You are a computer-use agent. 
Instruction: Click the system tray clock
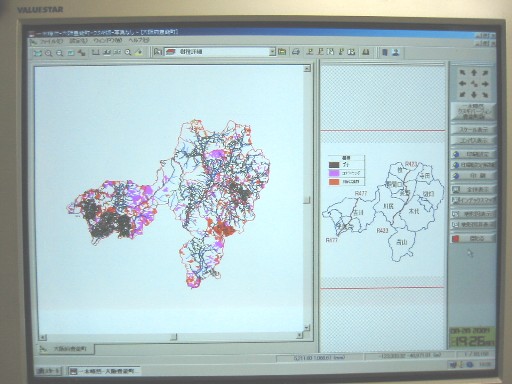pyautogui.click(x=485, y=365)
